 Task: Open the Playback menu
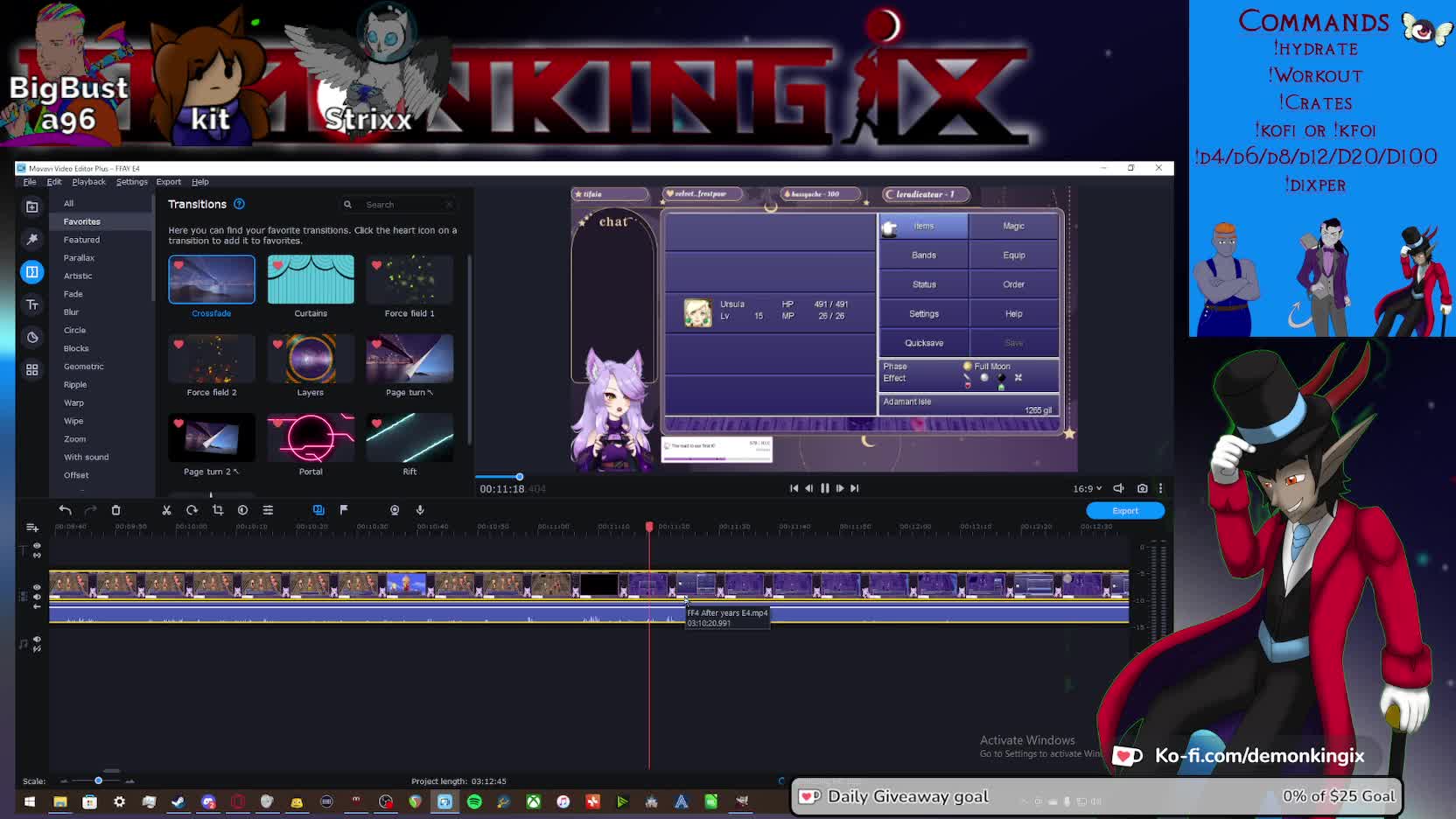pos(88,182)
